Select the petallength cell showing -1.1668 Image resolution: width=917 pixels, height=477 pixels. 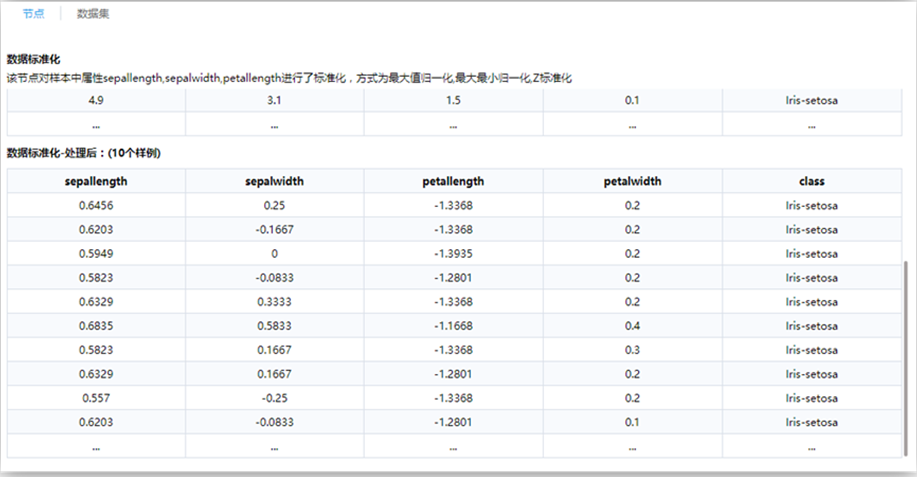[x=453, y=326]
